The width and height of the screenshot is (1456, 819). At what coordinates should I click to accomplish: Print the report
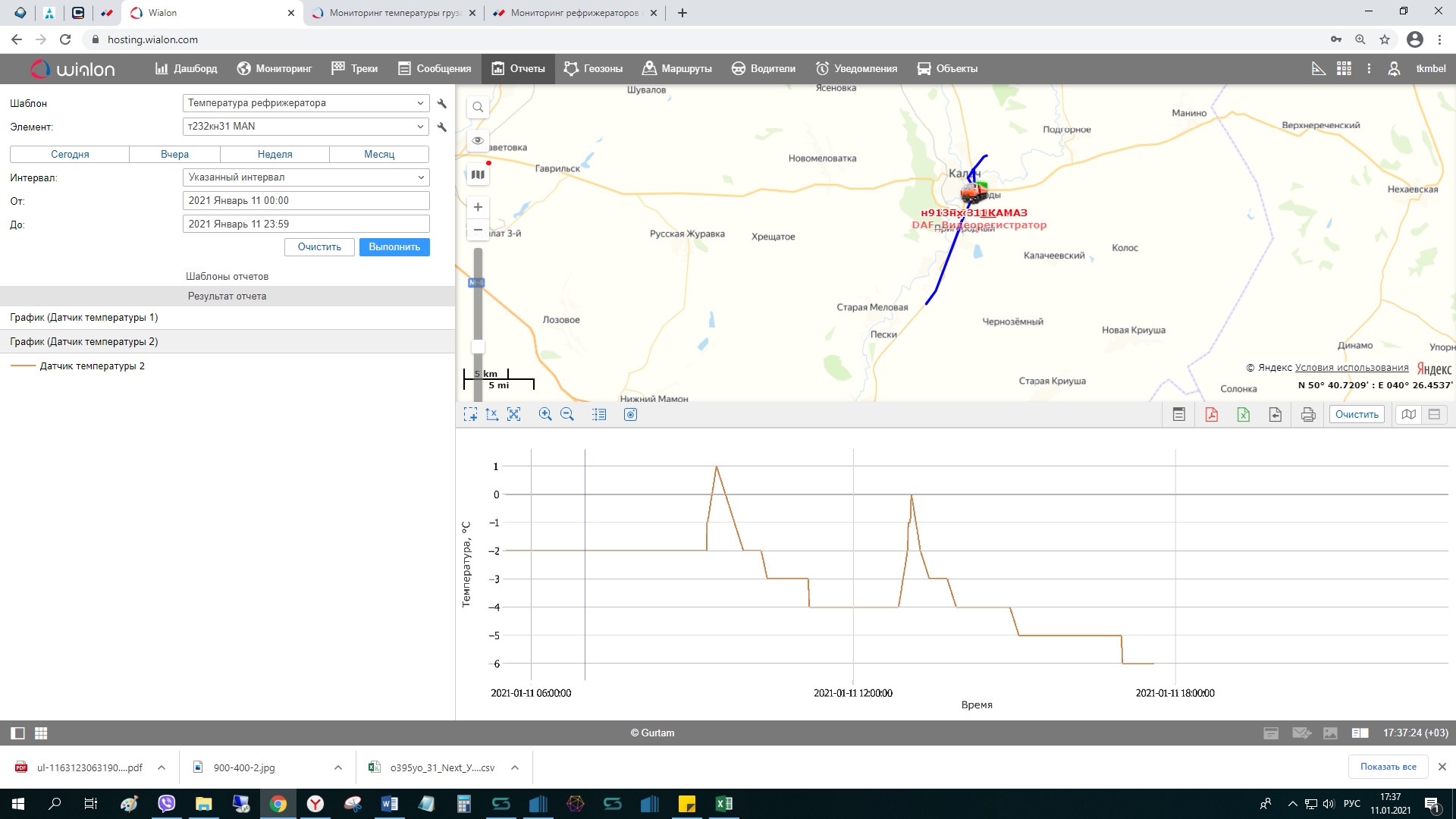1308,414
